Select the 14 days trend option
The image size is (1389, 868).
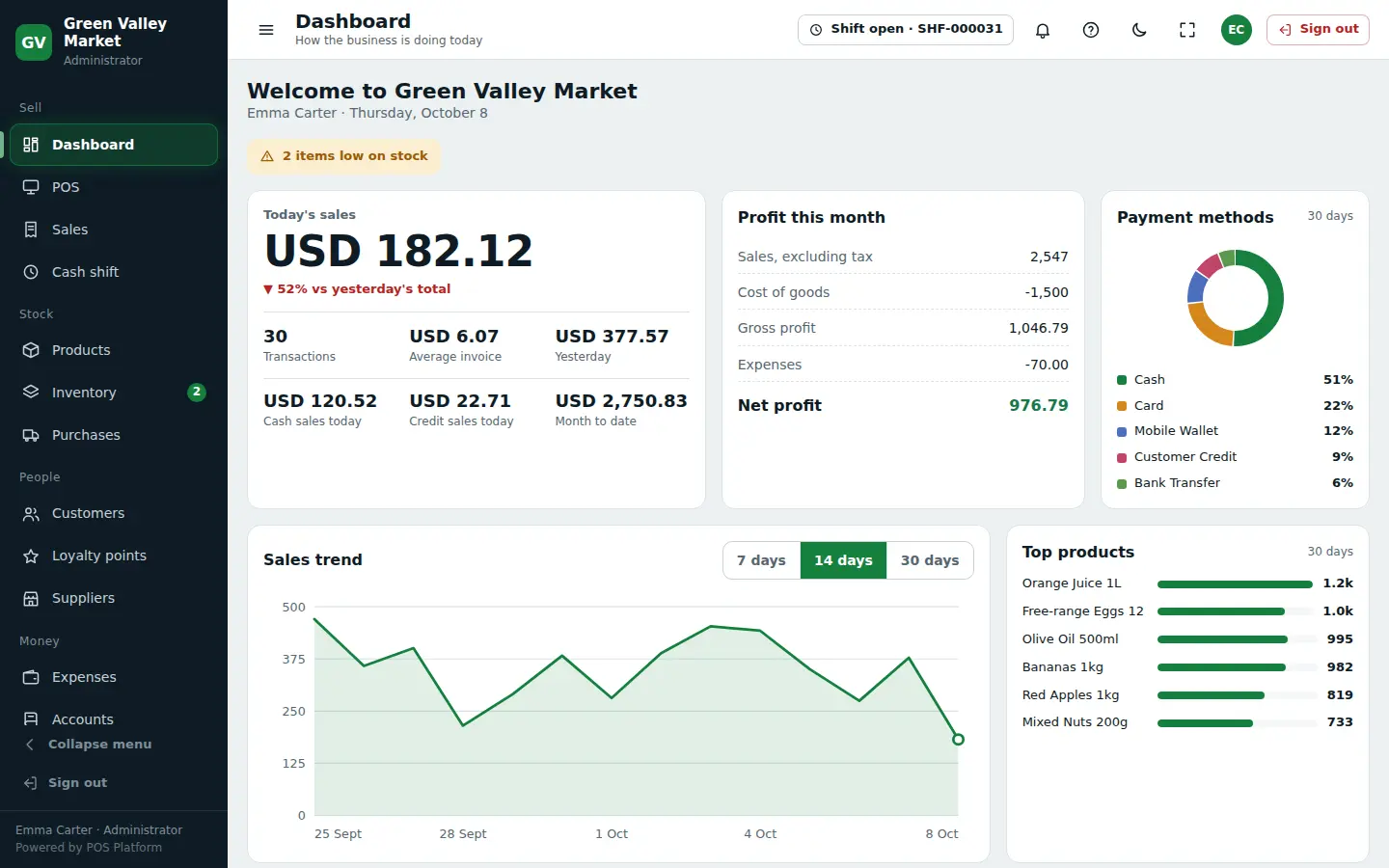(x=843, y=560)
